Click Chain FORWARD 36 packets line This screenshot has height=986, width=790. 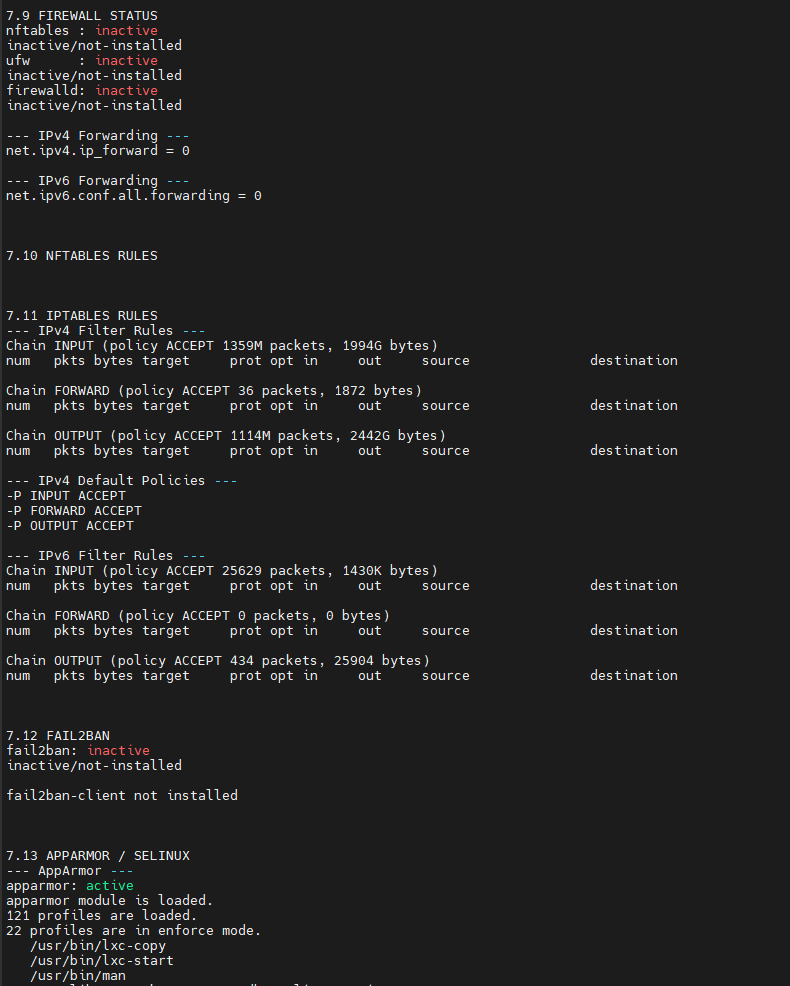214,391
